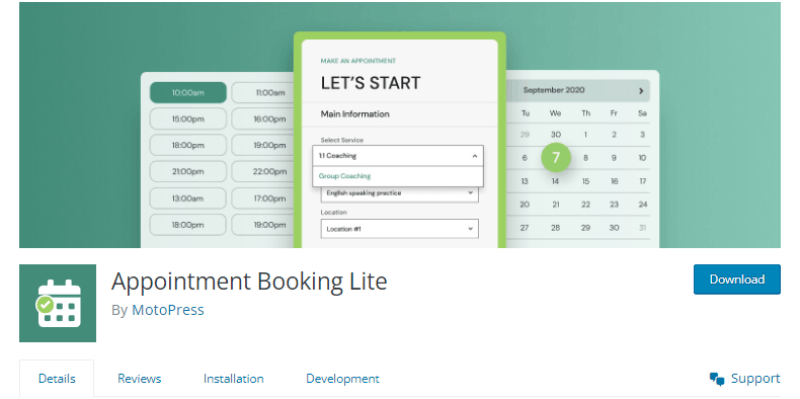800x399 pixels.
Task: Select the 17:00pm time slot
Action: pyautogui.click(x=263, y=198)
